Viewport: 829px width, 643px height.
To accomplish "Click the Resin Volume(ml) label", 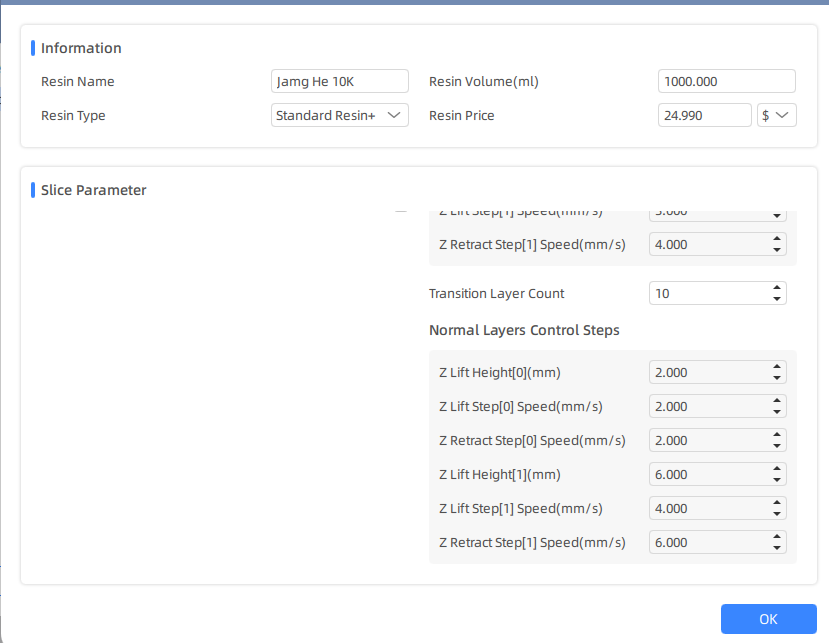I will click(484, 81).
